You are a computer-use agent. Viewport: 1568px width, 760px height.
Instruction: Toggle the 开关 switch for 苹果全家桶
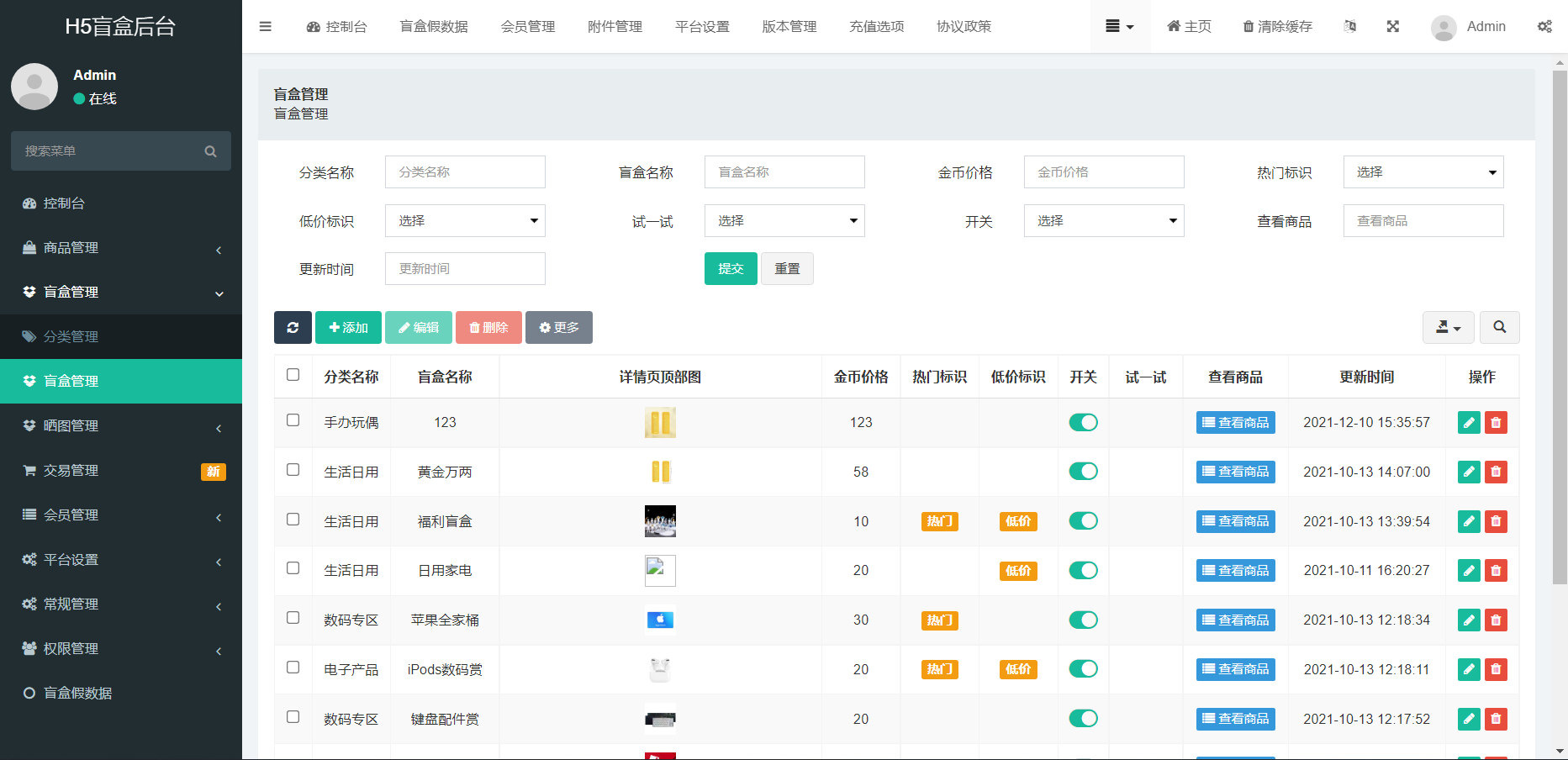[x=1083, y=620]
